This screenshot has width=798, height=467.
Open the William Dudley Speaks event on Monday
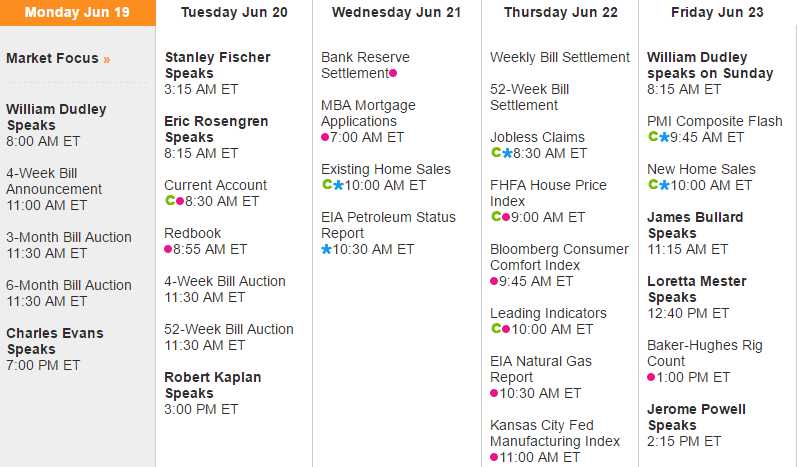(x=56, y=117)
